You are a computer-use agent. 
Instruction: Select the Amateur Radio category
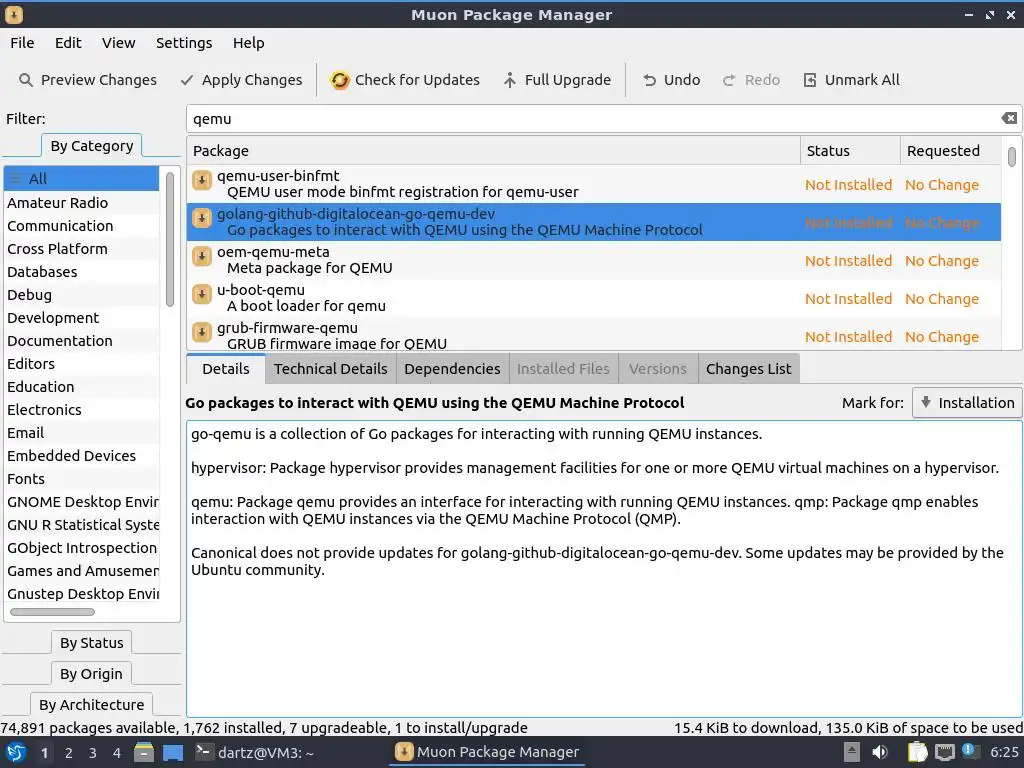pyautogui.click(x=82, y=203)
